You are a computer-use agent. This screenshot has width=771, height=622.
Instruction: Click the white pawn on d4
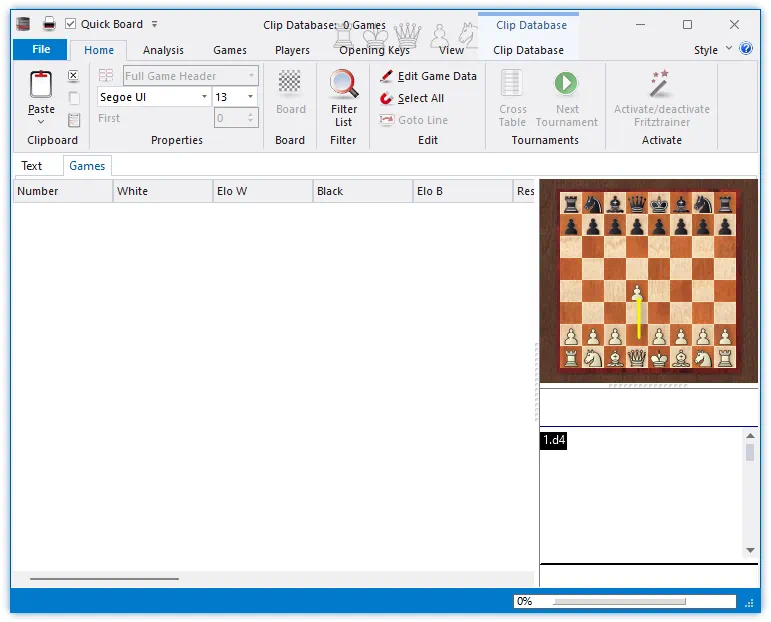(637, 292)
